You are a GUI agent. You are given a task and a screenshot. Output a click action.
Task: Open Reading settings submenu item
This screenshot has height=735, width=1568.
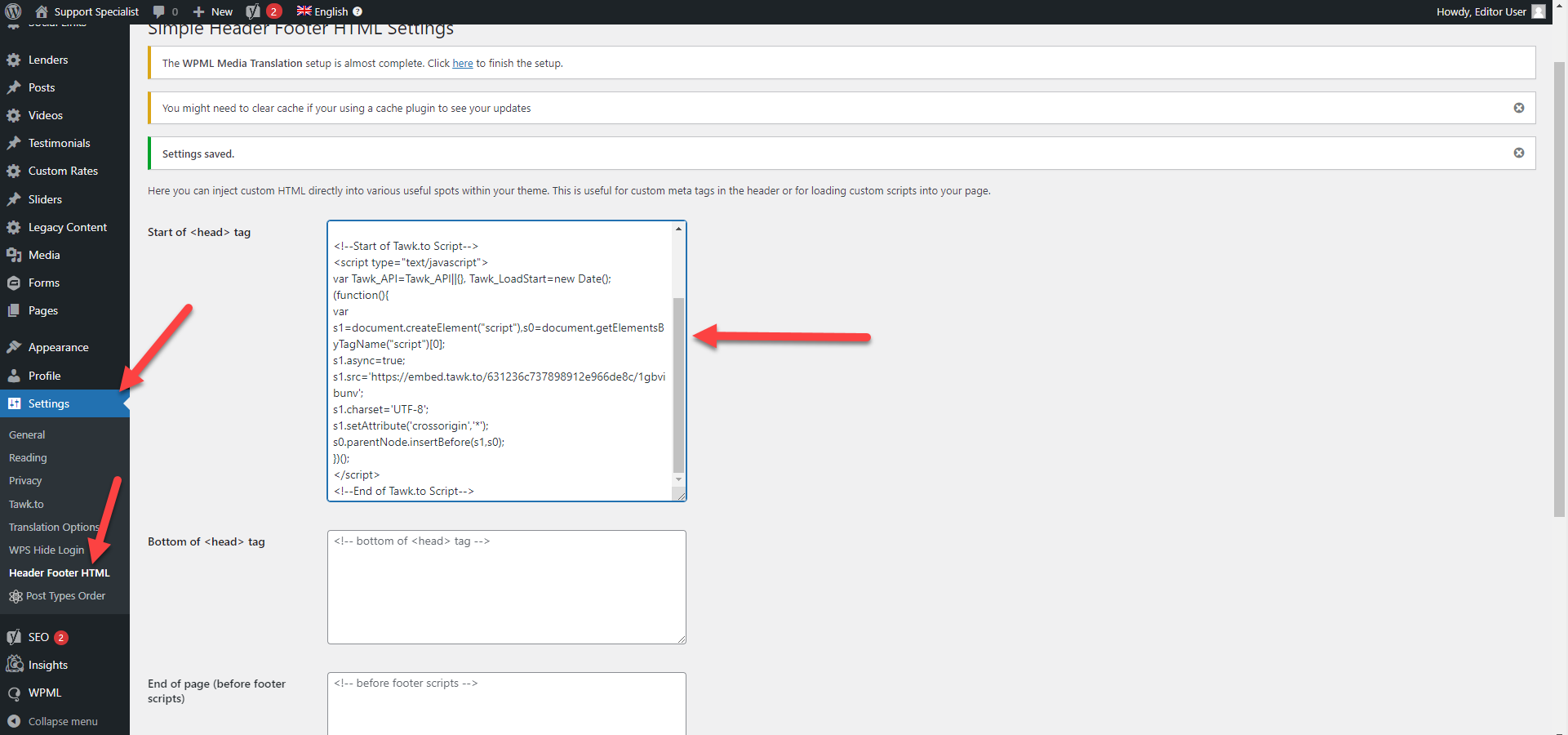click(28, 457)
